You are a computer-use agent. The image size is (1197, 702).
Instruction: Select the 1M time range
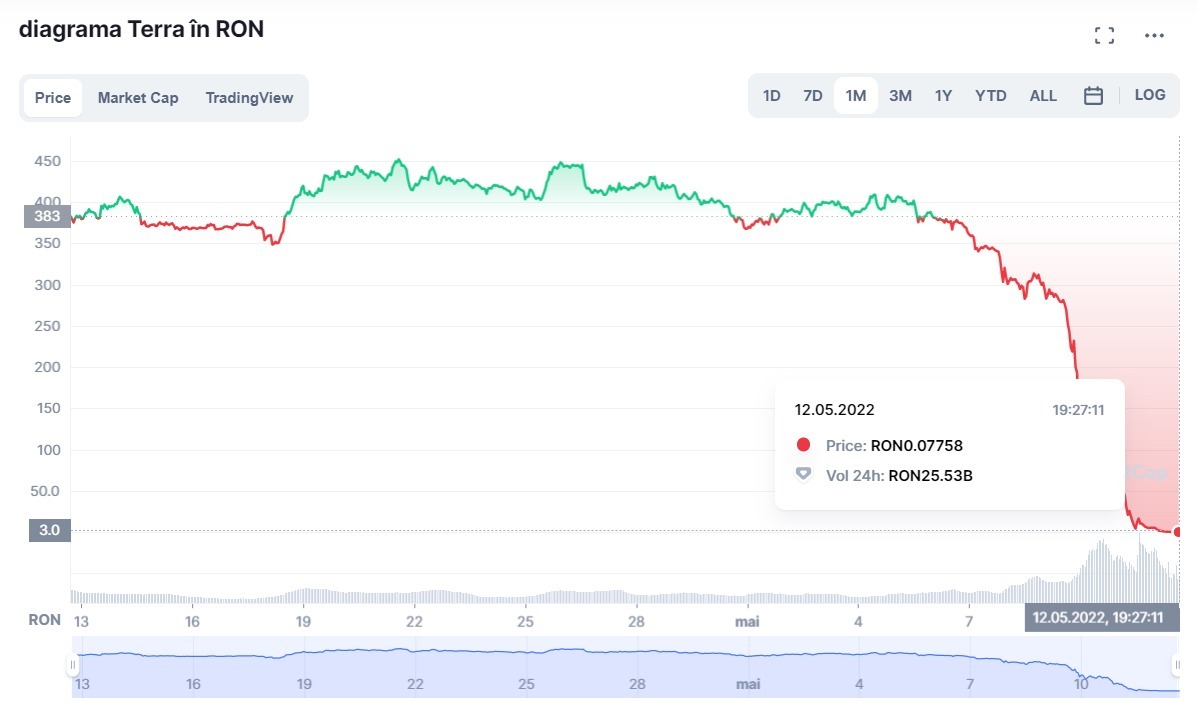tap(856, 95)
